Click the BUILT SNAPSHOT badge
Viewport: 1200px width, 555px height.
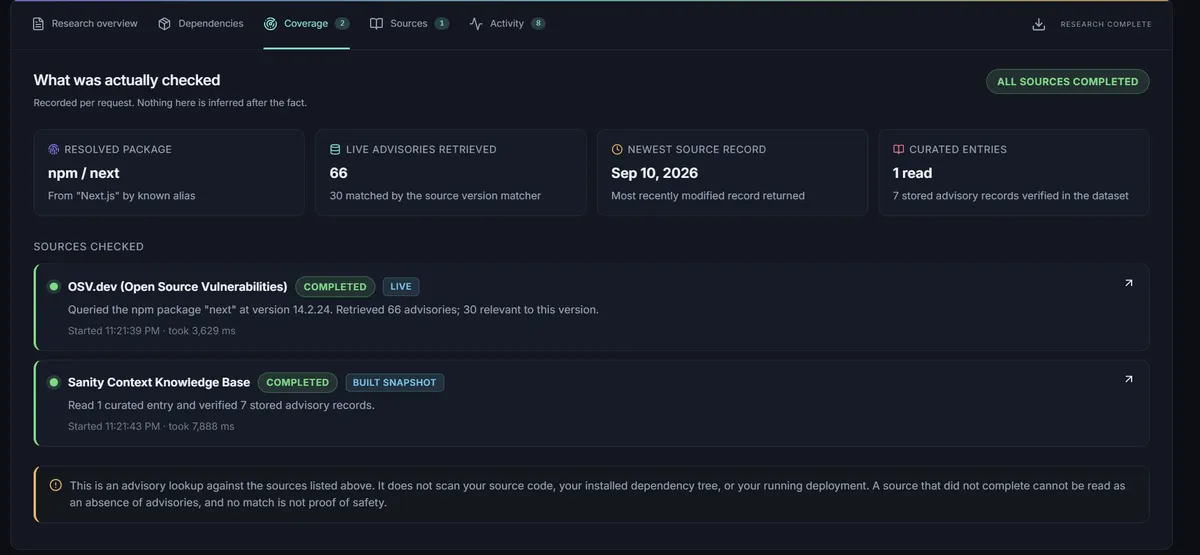[x=395, y=382]
